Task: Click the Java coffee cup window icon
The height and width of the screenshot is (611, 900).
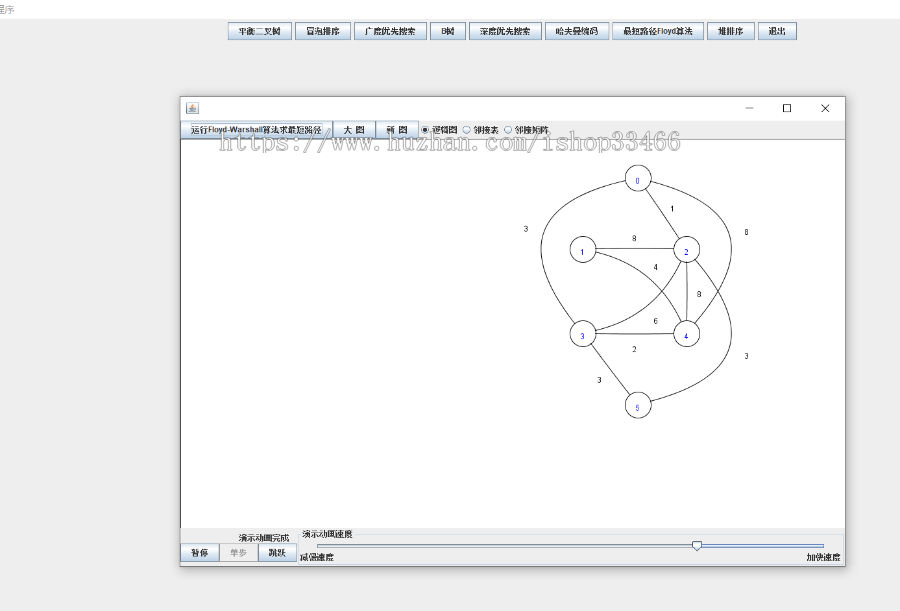Action: pyautogui.click(x=190, y=107)
